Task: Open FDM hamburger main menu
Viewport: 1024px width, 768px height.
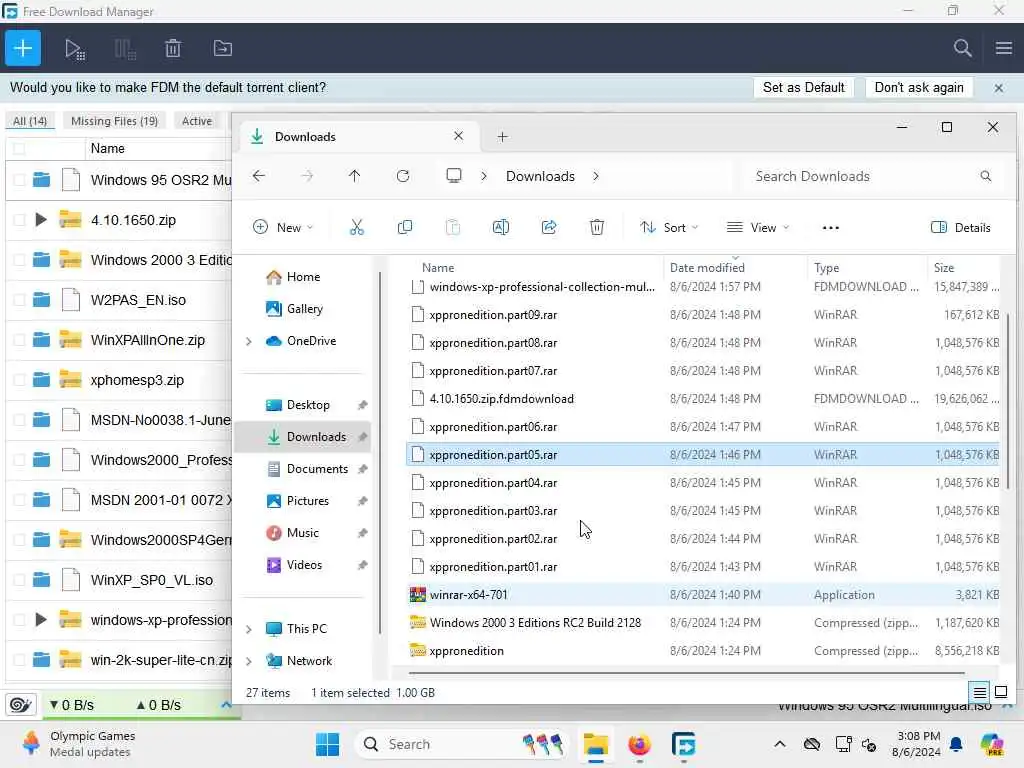Action: pos(1004,48)
